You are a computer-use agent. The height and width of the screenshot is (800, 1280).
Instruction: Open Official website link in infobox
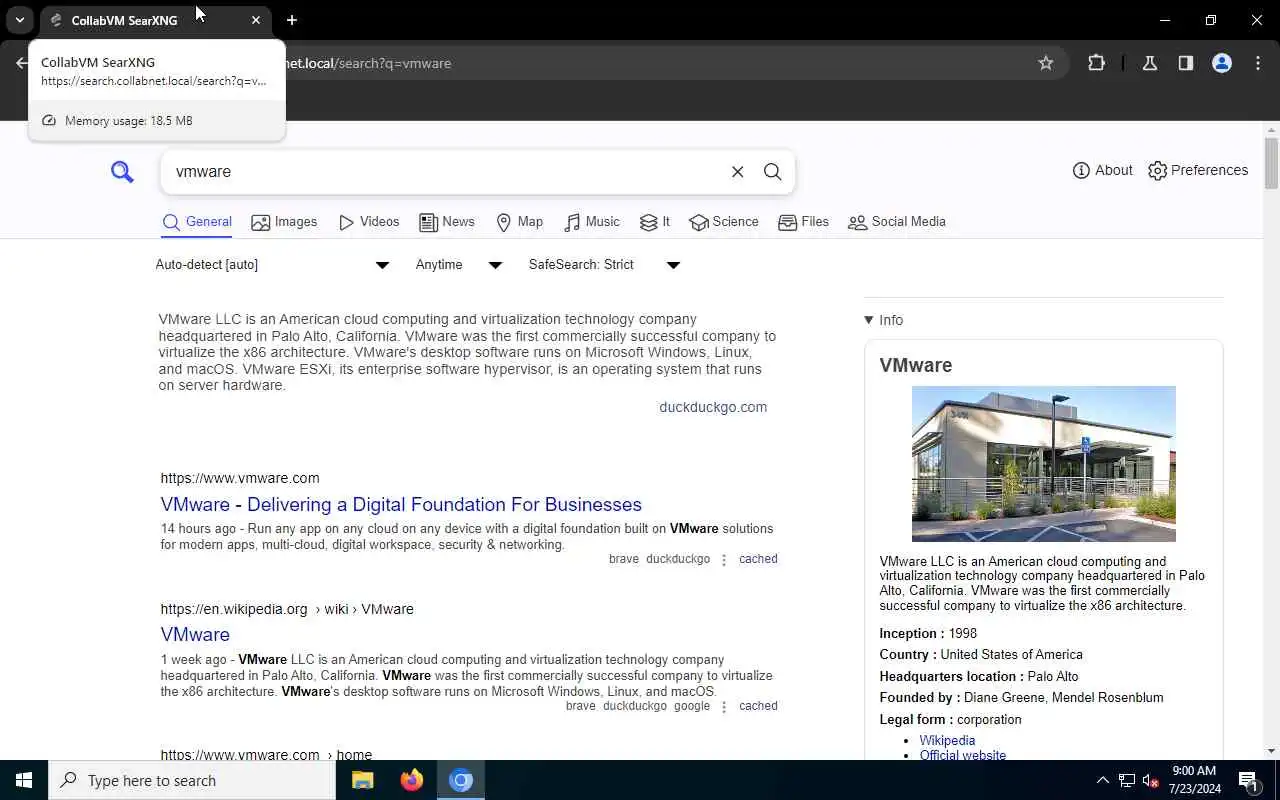tap(963, 755)
